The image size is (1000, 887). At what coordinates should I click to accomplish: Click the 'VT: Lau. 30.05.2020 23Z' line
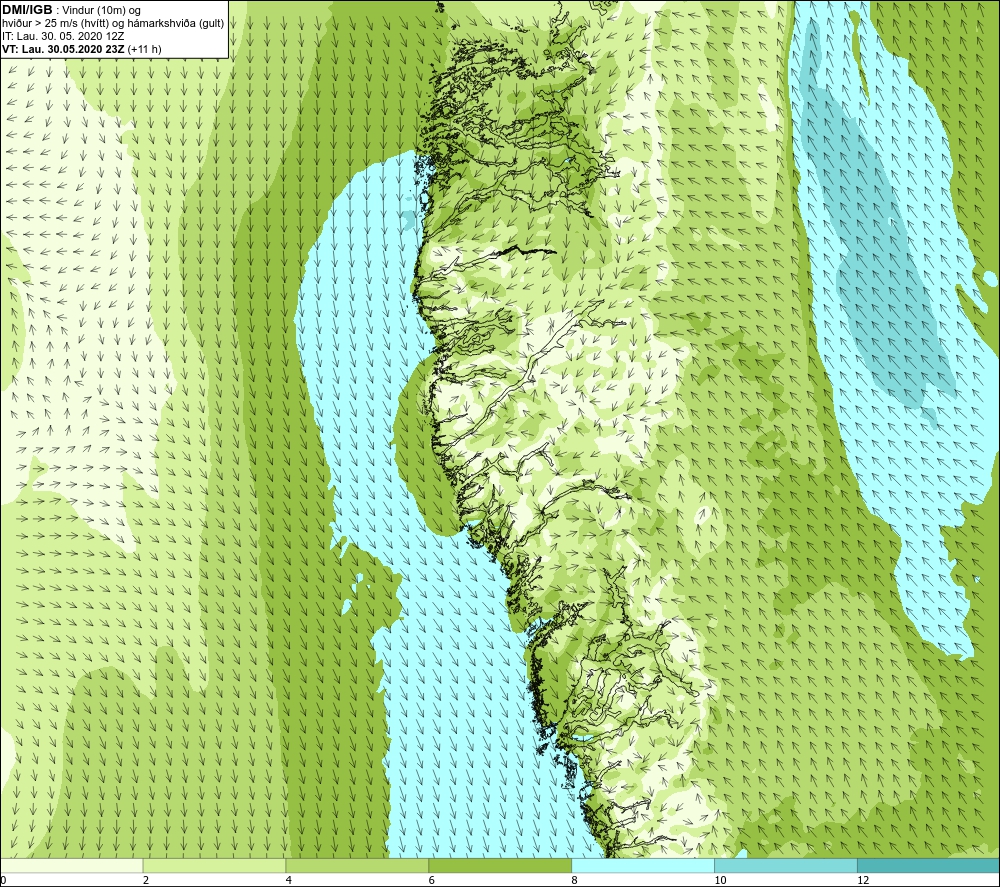click(64, 48)
